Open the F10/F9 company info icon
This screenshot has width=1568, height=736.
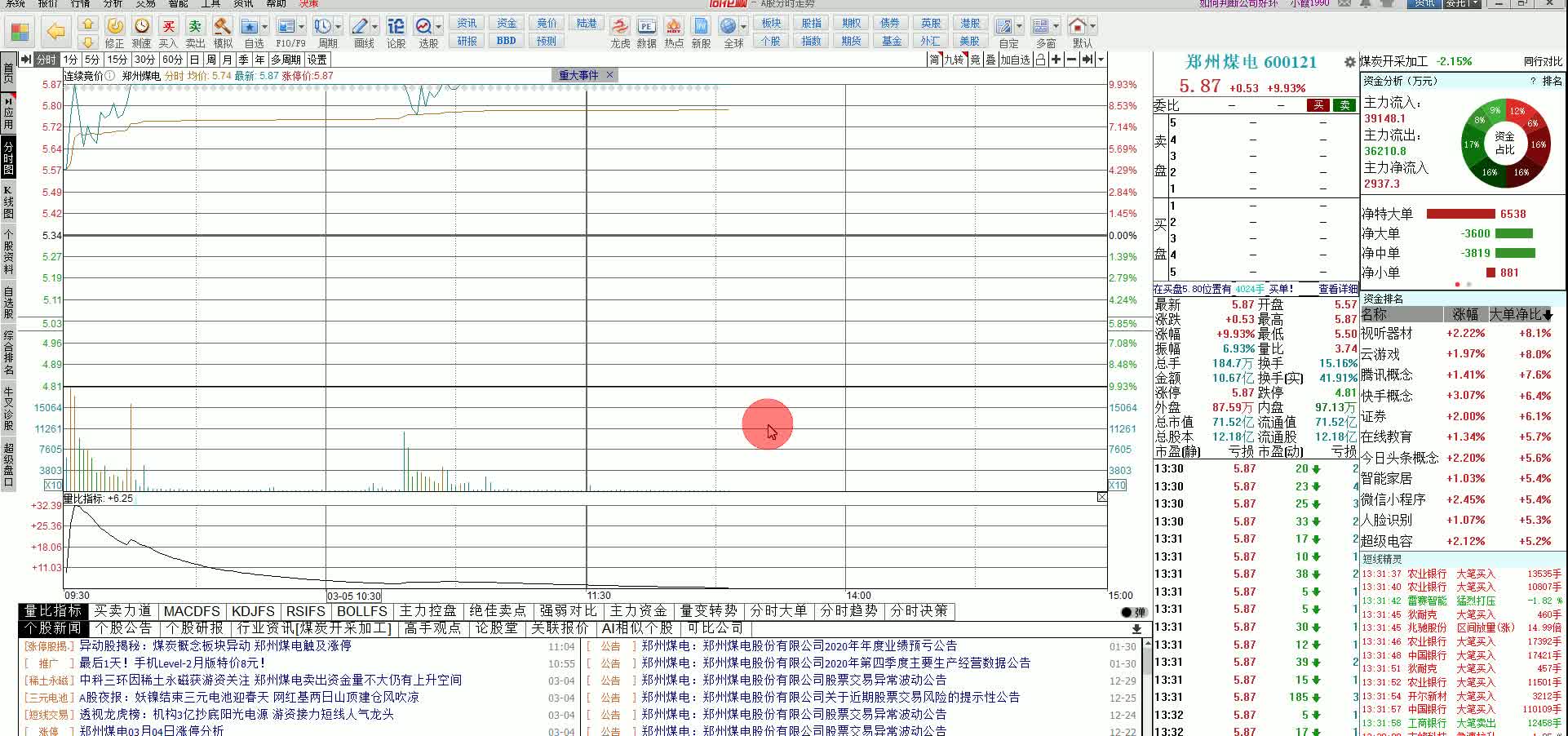point(286,27)
